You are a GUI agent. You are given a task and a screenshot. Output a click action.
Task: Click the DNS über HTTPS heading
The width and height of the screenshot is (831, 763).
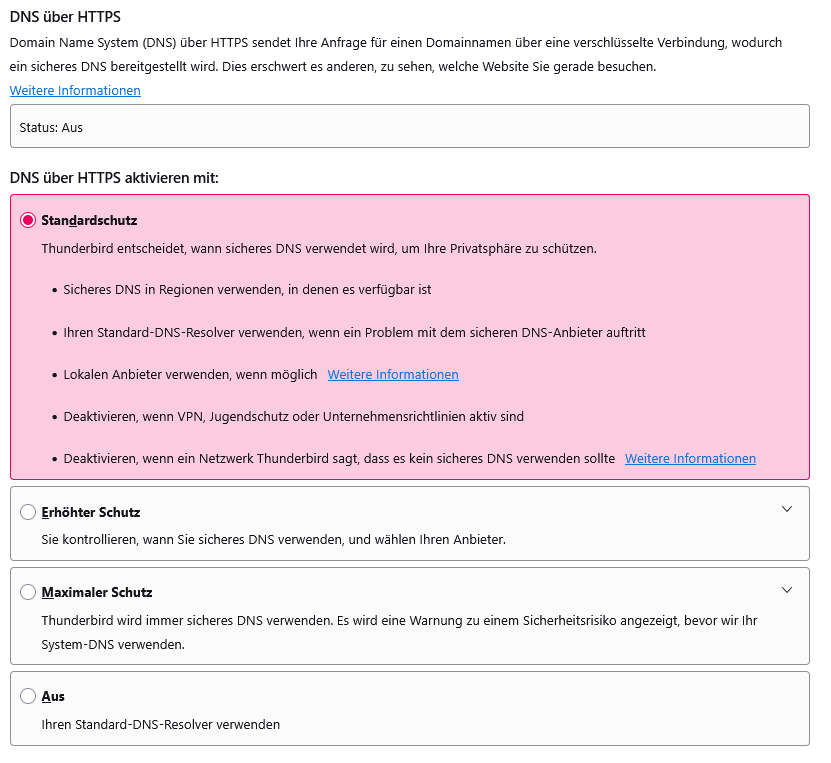[65, 17]
